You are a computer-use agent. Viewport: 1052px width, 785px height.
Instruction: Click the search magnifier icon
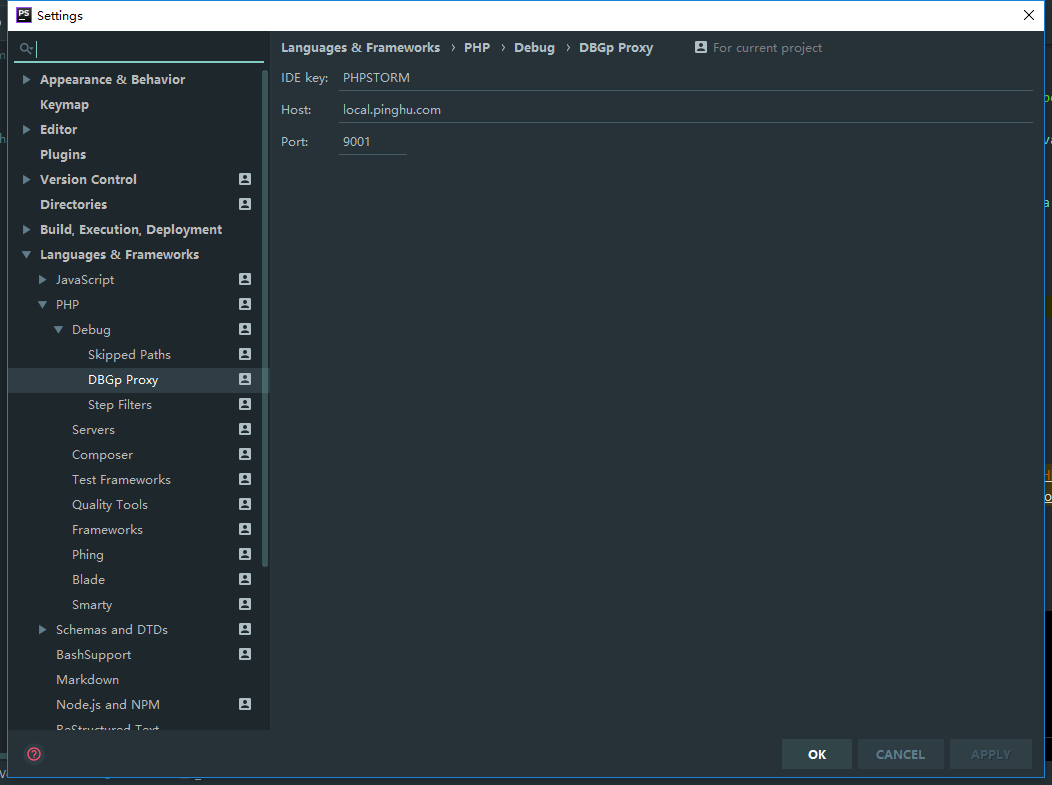26,48
